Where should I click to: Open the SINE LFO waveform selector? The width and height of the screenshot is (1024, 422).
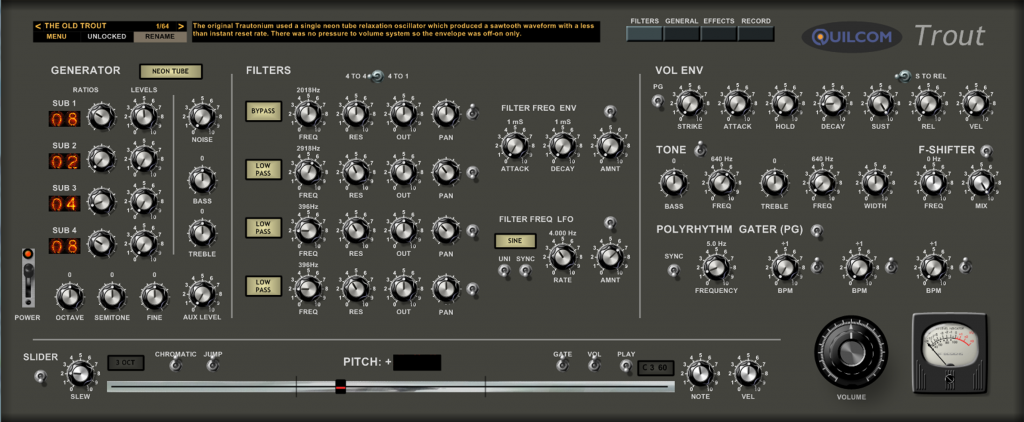coord(515,240)
